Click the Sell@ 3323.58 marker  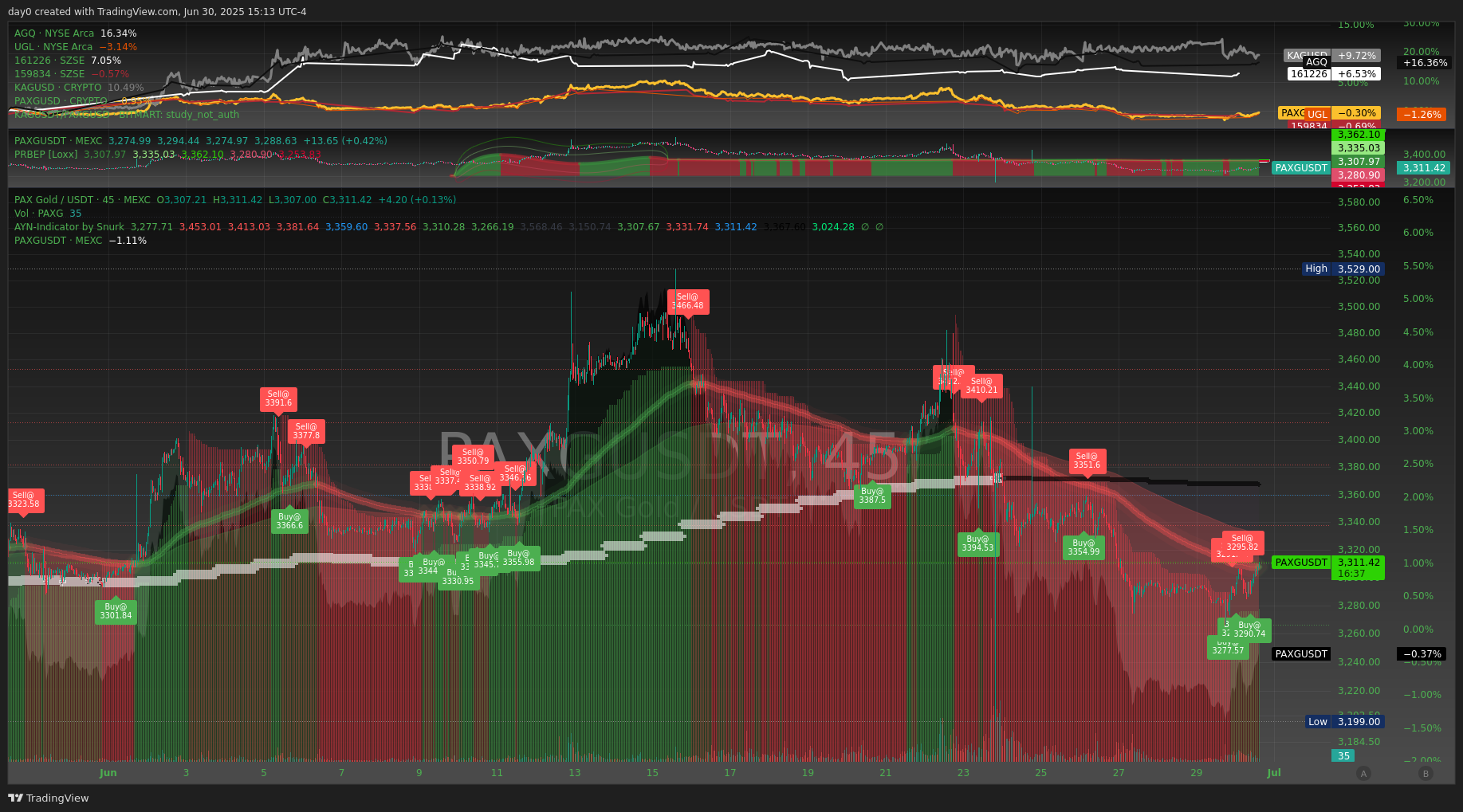23,500
